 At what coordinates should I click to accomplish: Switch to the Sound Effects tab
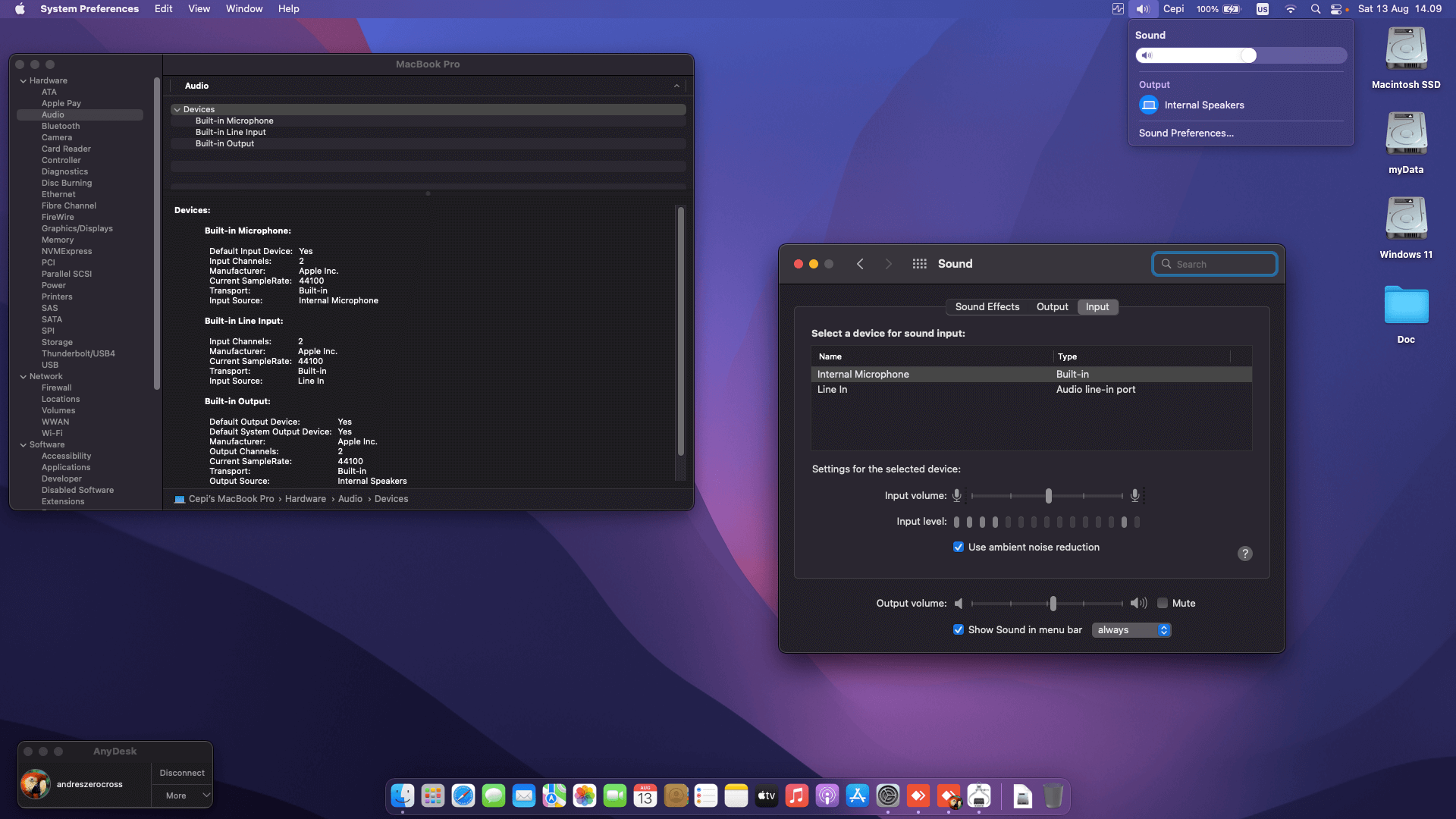pos(987,306)
